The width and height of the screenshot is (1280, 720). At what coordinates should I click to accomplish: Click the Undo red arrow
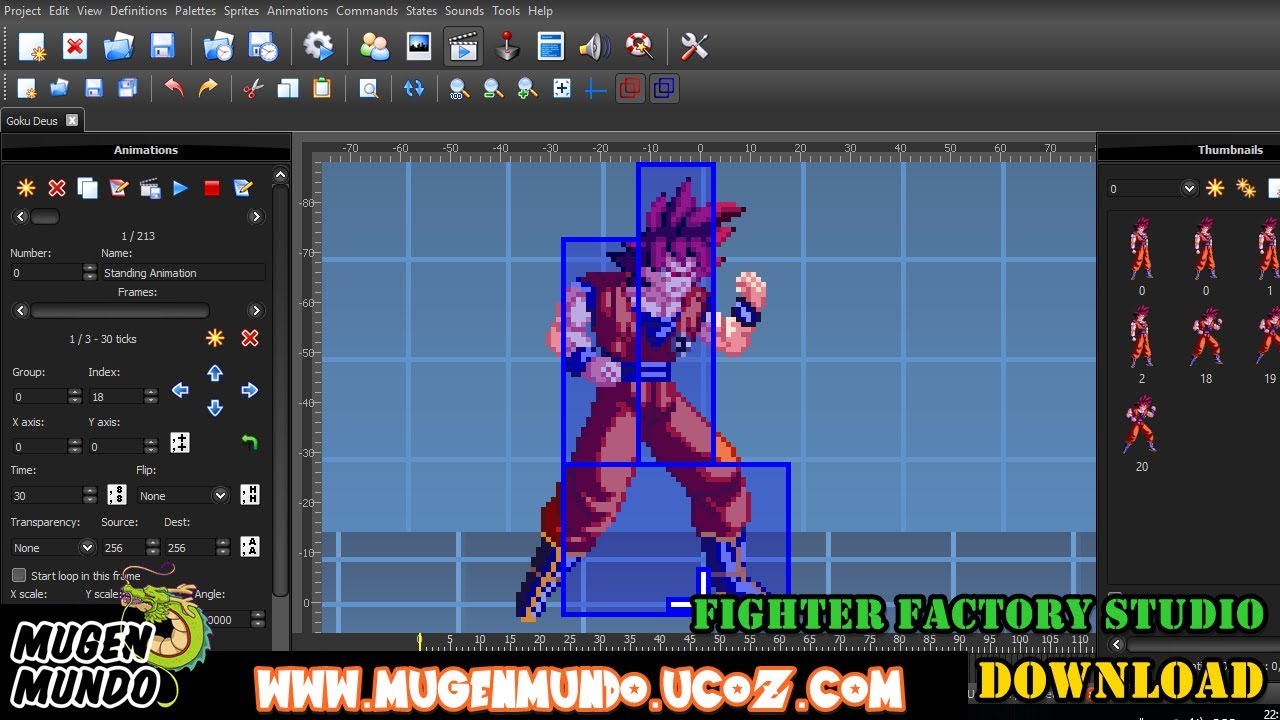(x=174, y=88)
